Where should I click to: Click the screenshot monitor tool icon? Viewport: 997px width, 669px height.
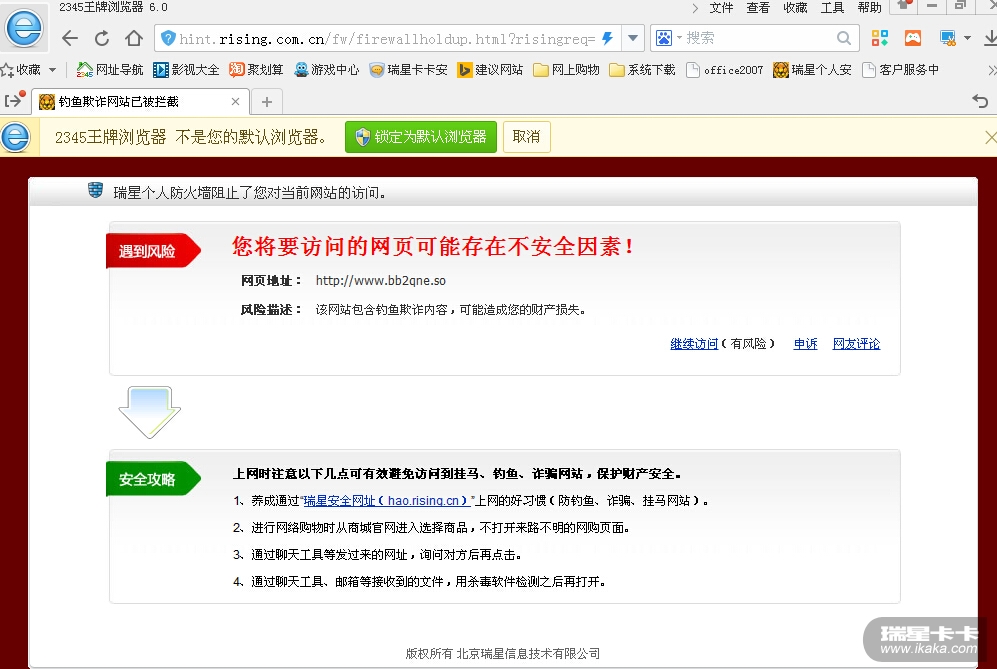point(947,39)
